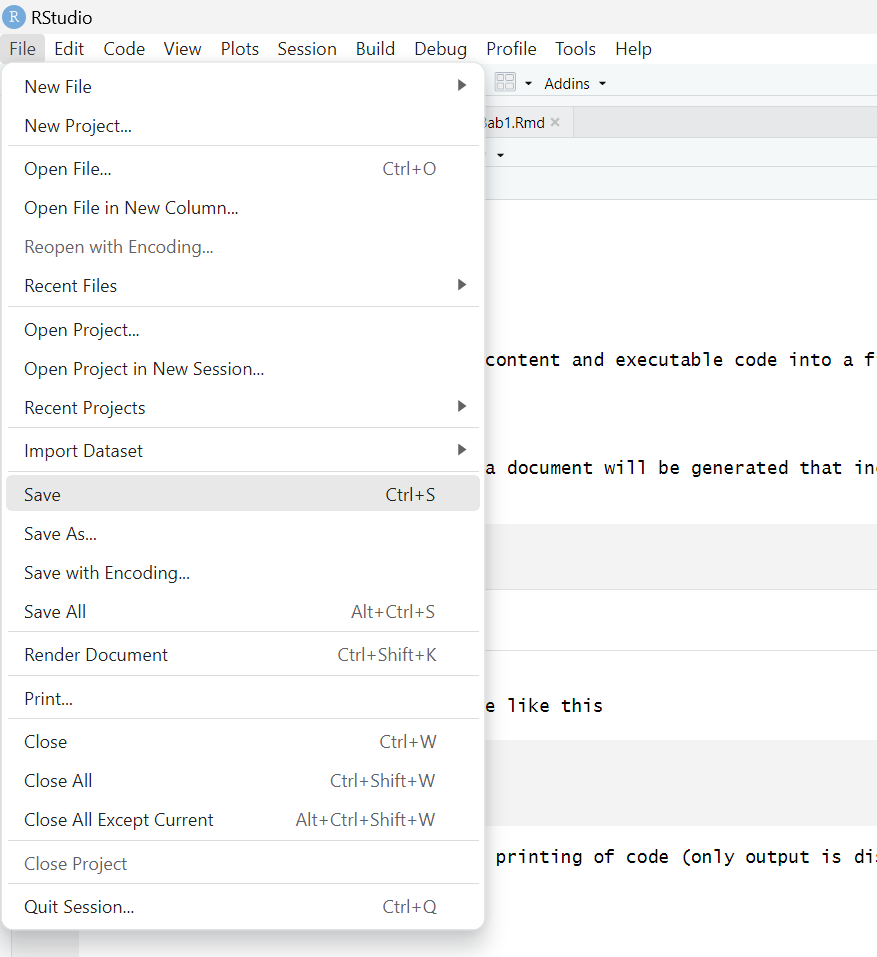This screenshot has height=957, width=877.
Task: Choose Open Project in New Session...
Action: coord(243,369)
